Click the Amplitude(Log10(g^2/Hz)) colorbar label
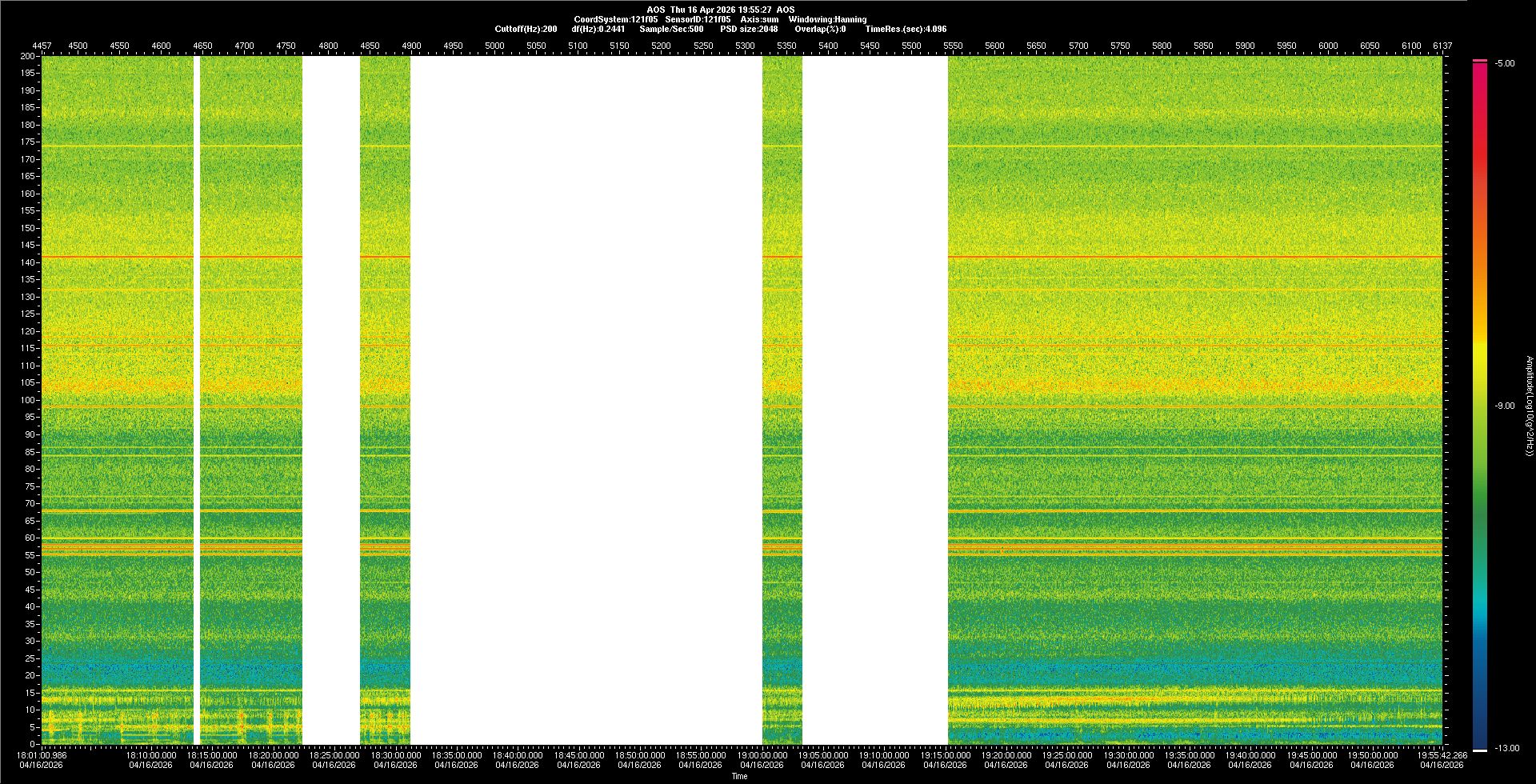 coord(1529,406)
